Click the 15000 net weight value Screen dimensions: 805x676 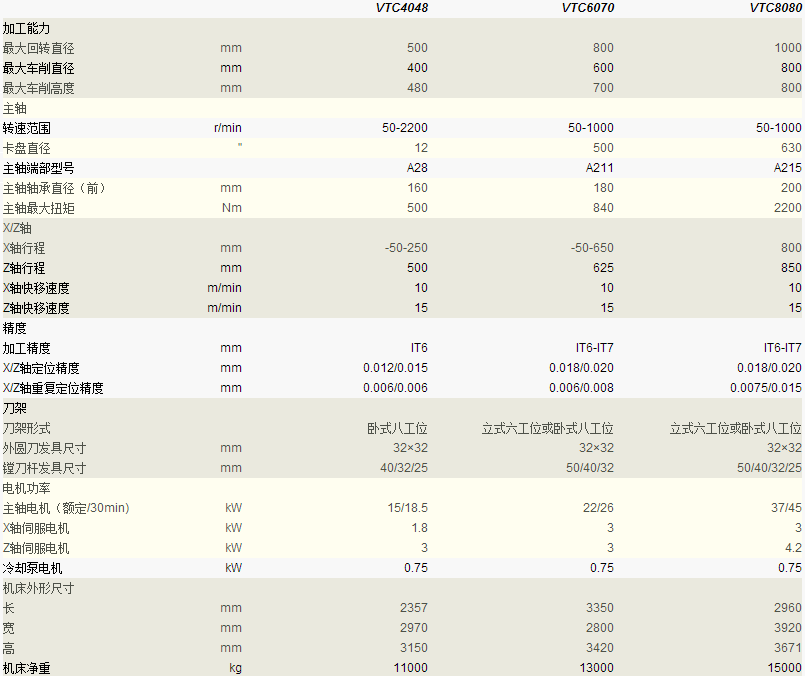(x=784, y=668)
